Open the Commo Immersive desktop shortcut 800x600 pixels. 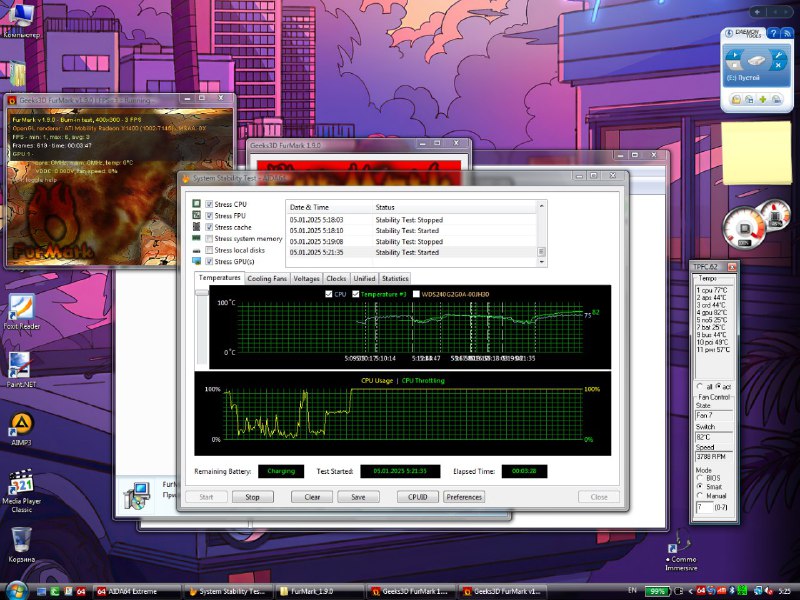(x=681, y=550)
